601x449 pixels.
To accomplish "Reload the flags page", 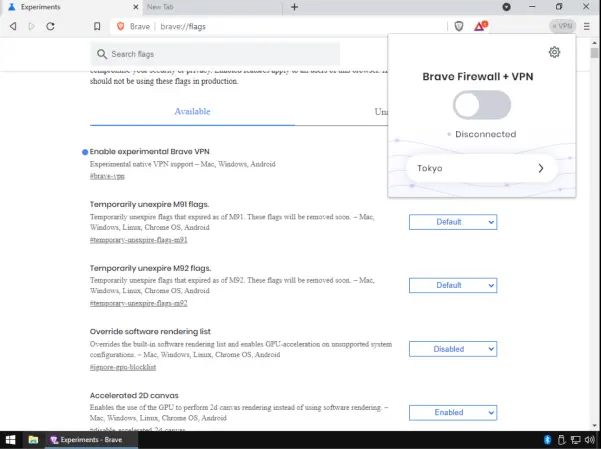I will point(50,26).
